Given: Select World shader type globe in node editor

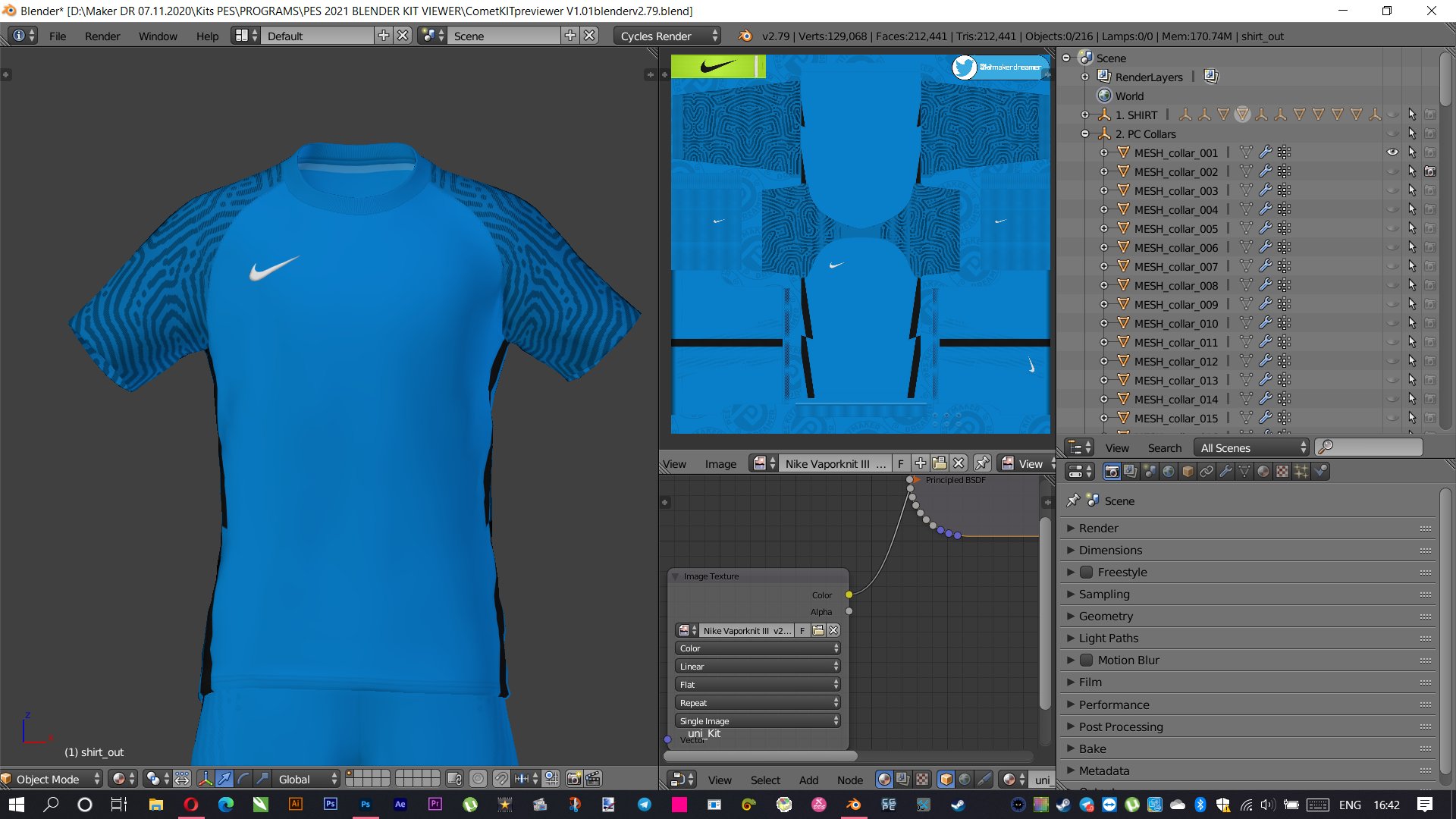Looking at the screenshot, I should pos(965,780).
